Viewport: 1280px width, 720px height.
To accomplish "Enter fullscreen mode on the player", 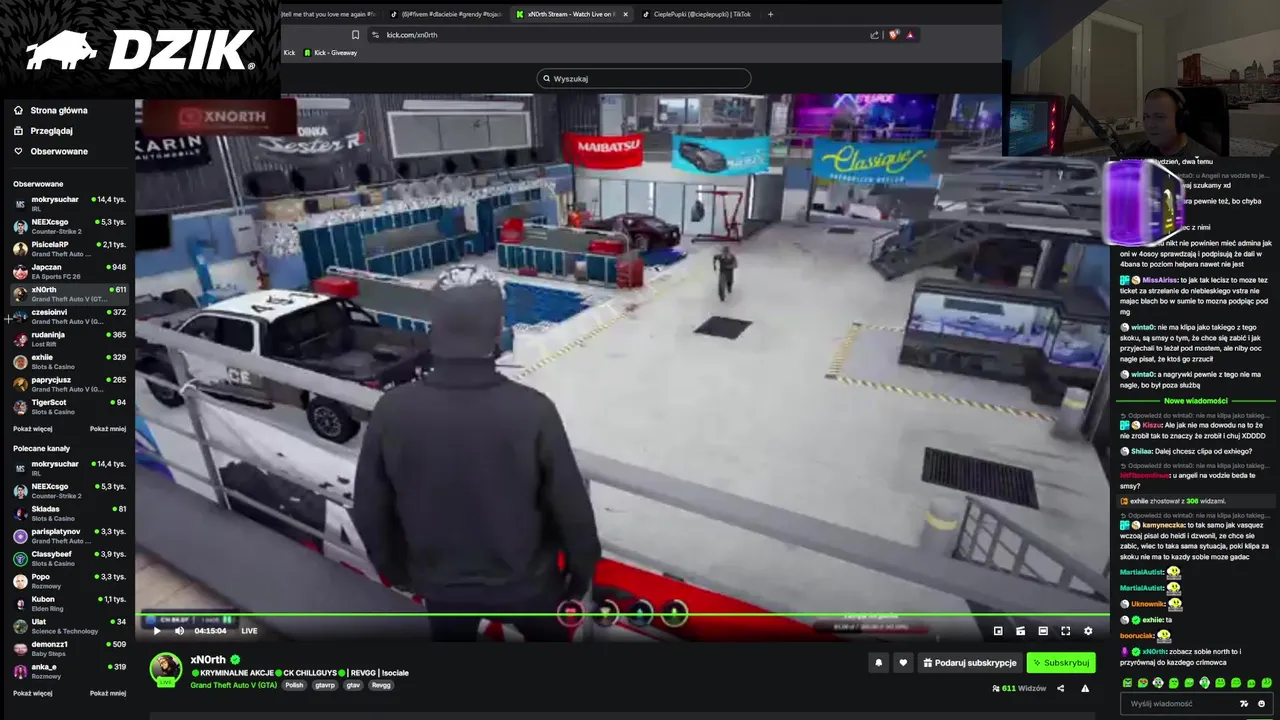I will tap(1065, 631).
